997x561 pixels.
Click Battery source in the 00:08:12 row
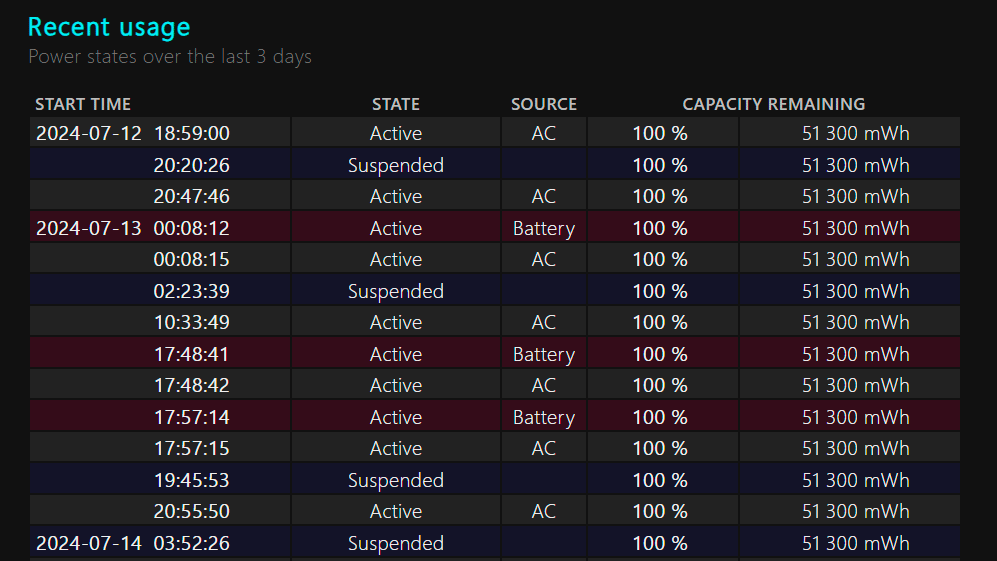(x=544, y=228)
